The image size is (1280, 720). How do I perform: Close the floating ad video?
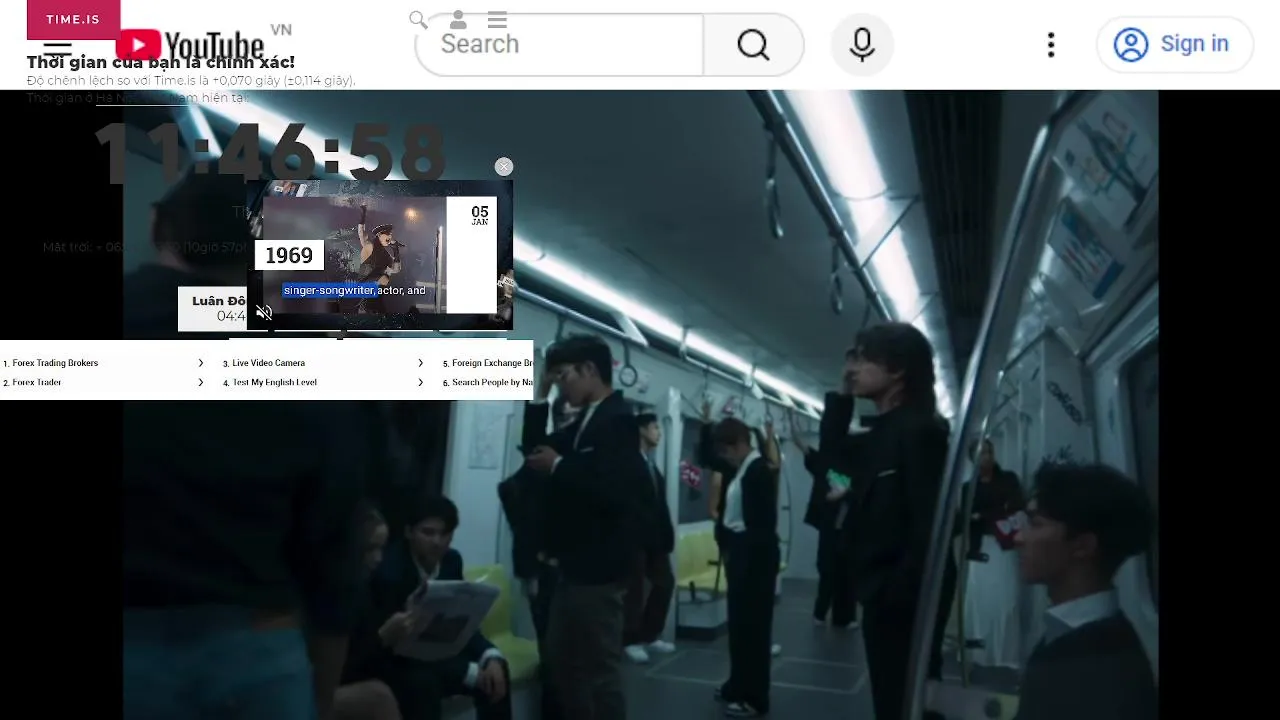coord(504,167)
